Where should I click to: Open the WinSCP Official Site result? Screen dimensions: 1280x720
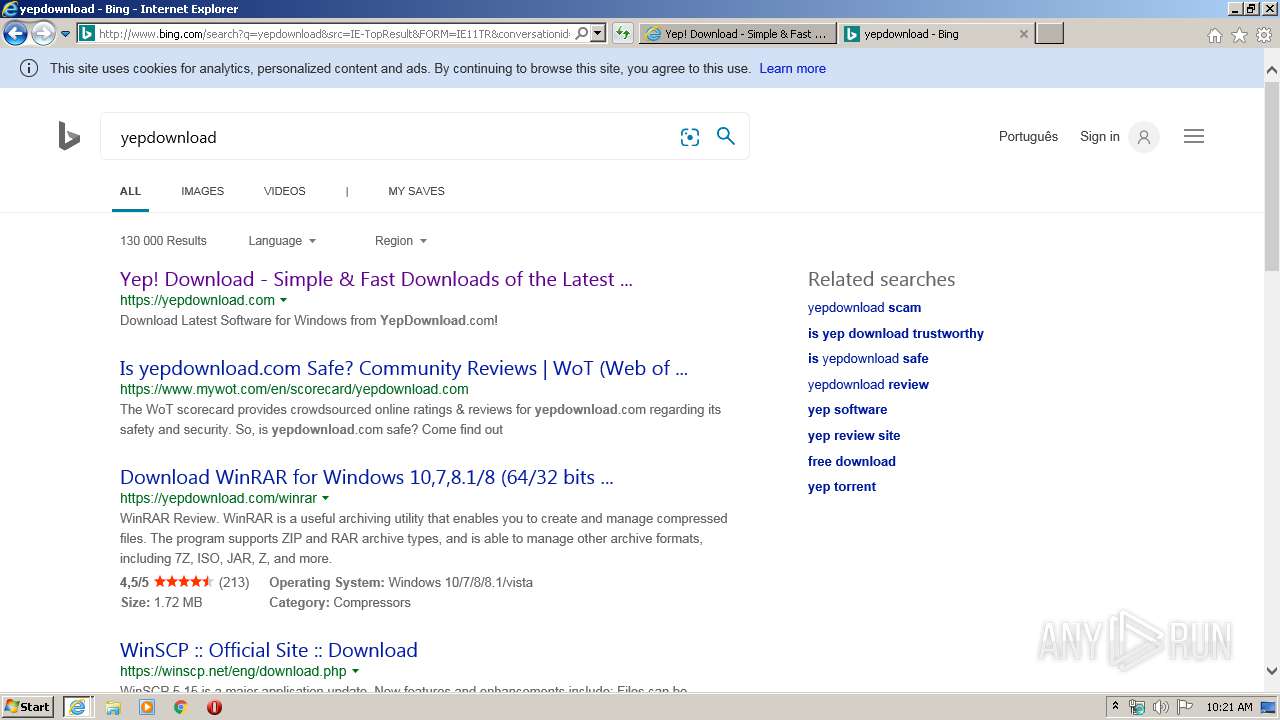269,650
